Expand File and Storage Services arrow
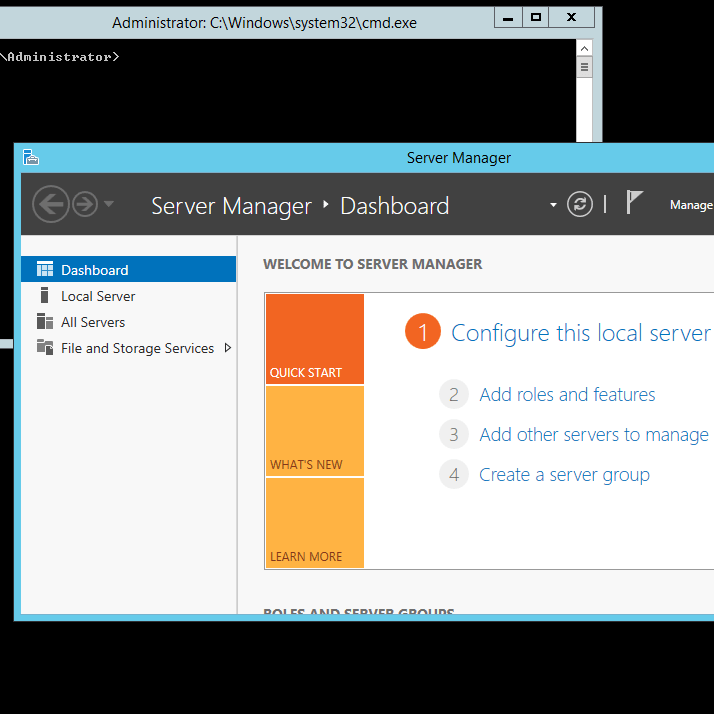The image size is (714, 714). (x=228, y=348)
